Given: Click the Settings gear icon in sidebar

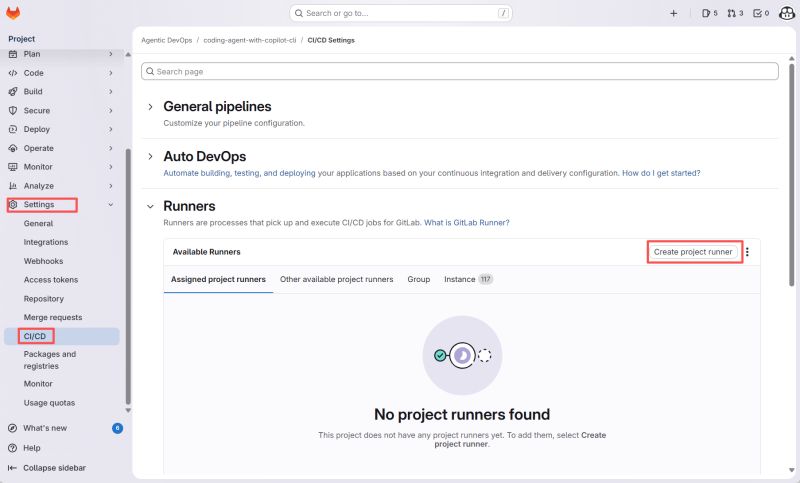Looking at the screenshot, I should coord(13,205).
